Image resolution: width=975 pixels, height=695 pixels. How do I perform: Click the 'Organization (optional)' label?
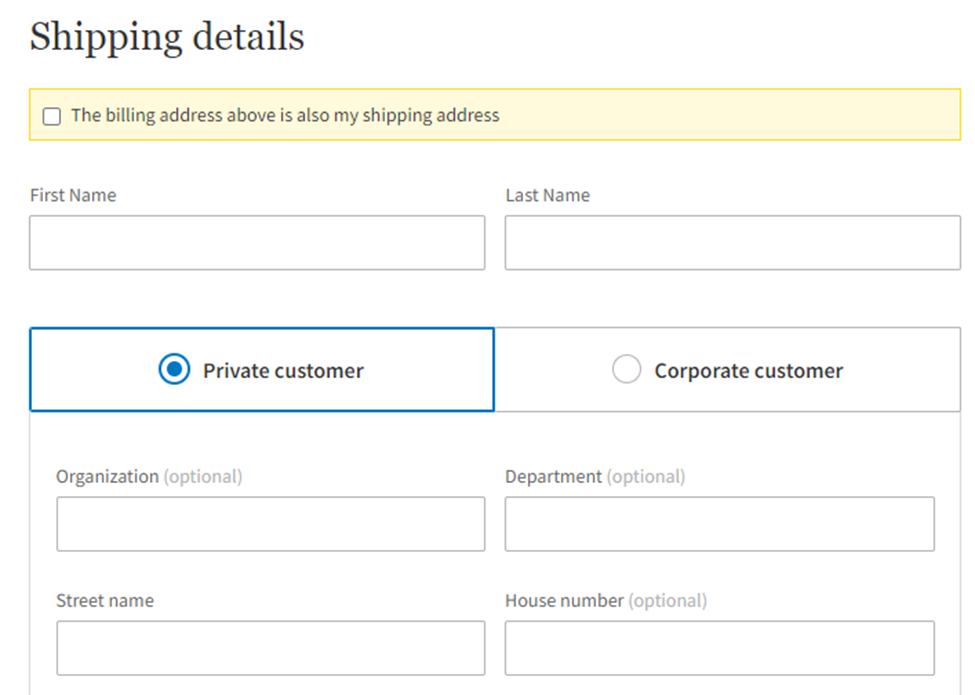[149, 477]
